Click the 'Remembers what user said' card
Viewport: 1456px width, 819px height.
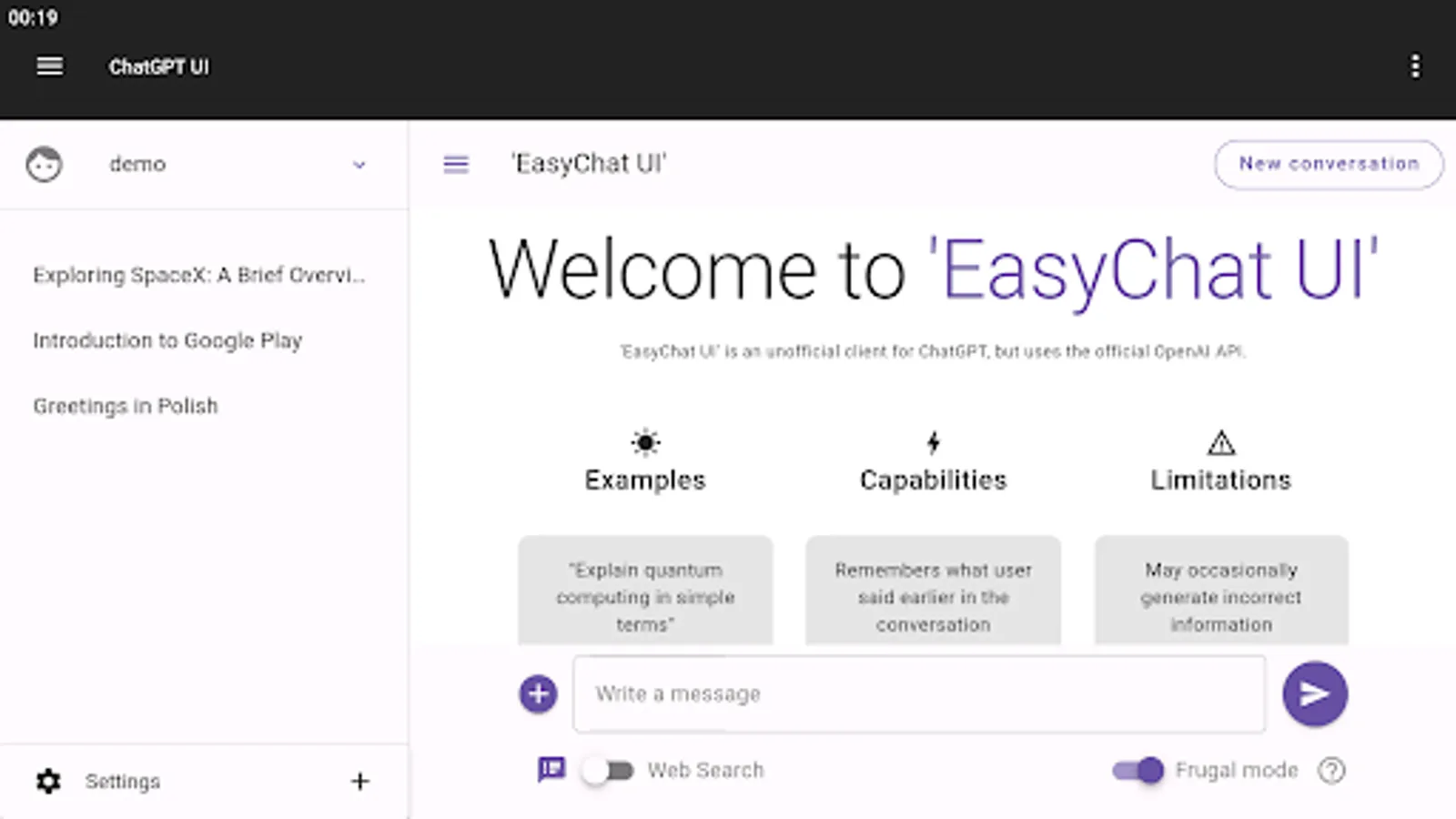point(933,591)
